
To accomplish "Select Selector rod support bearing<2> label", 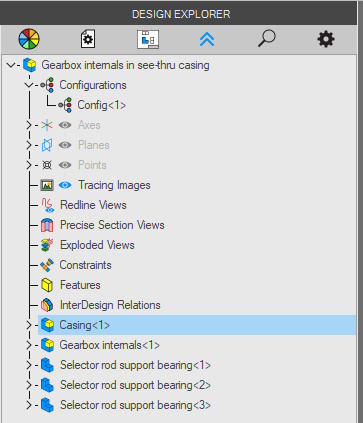I will tap(135, 385).
